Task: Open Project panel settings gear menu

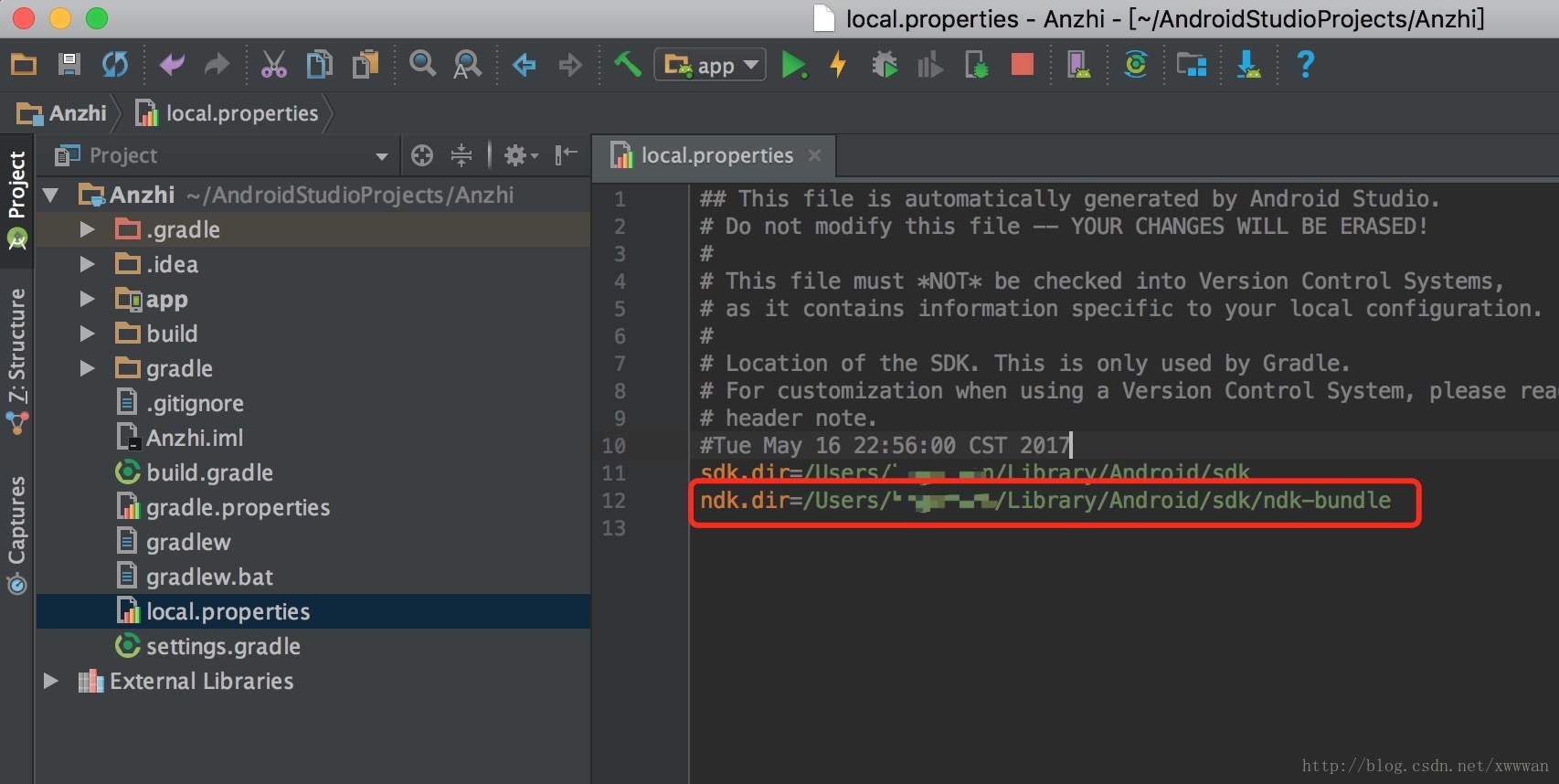Action: (x=521, y=155)
